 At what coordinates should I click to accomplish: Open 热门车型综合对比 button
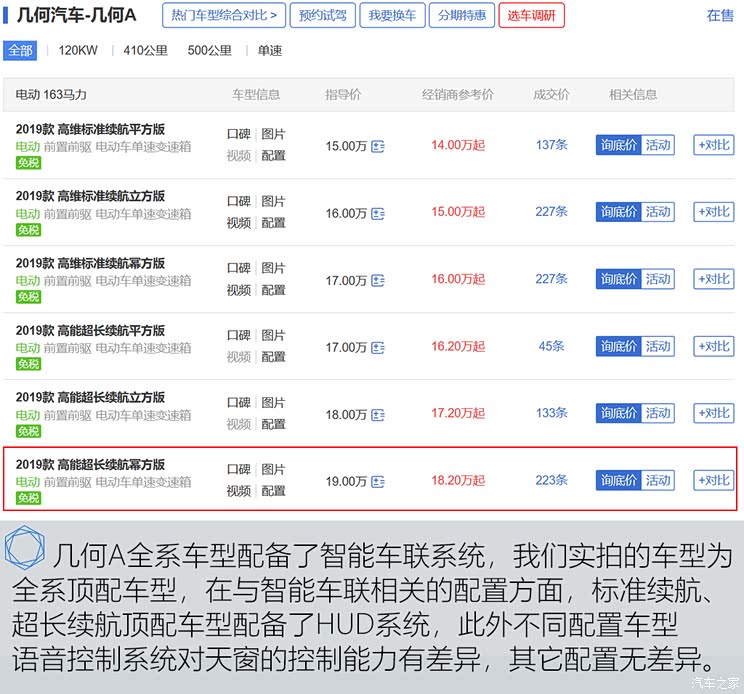point(224,15)
